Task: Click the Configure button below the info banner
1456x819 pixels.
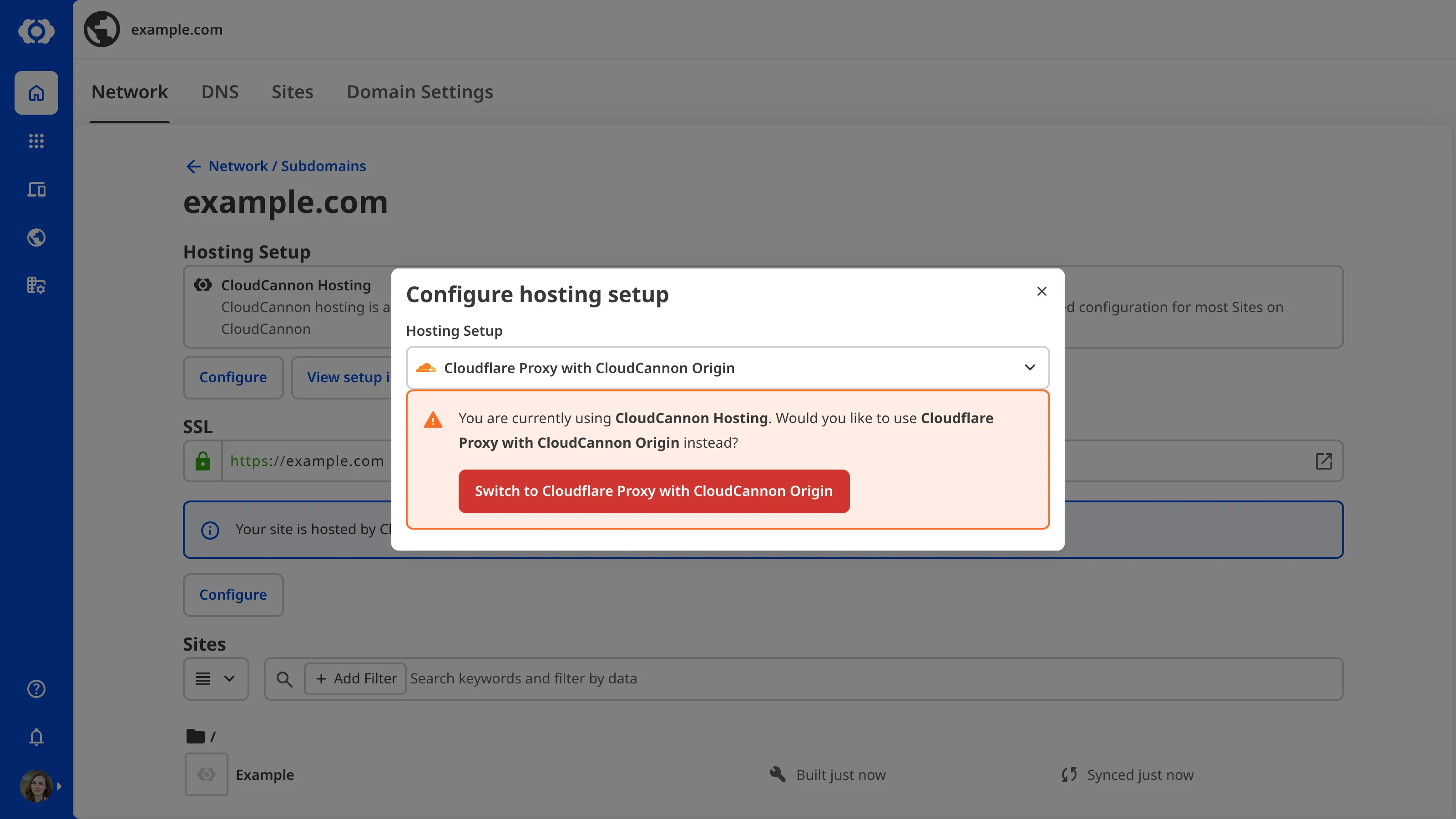Action: pyautogui.click(x=233, y=595)
